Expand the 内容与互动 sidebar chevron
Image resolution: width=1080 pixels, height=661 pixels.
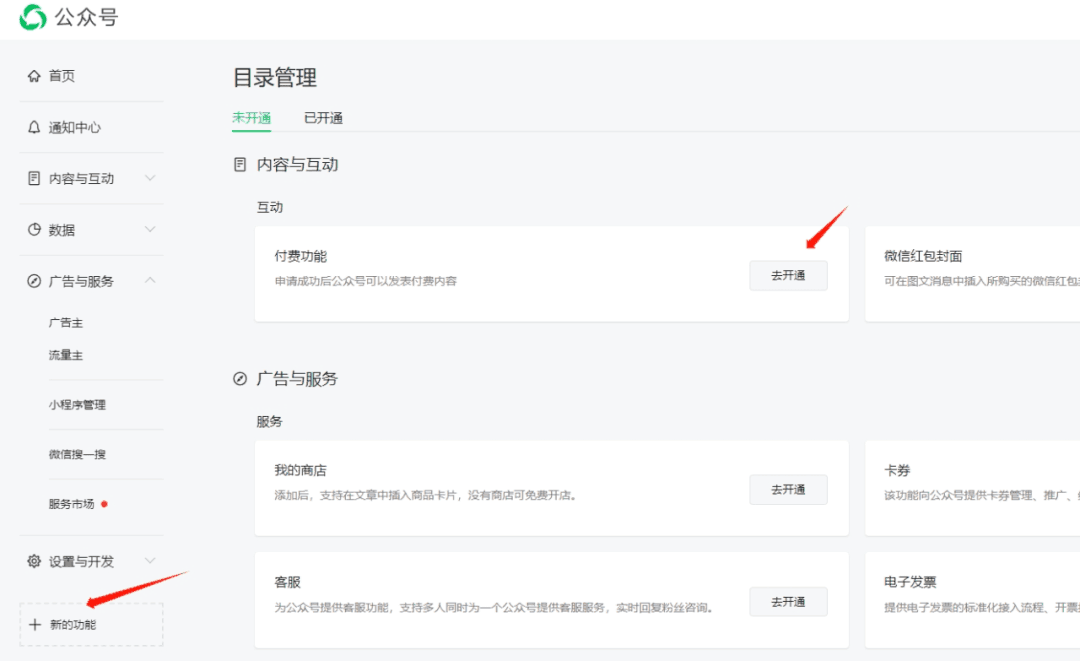click(149, 178)
